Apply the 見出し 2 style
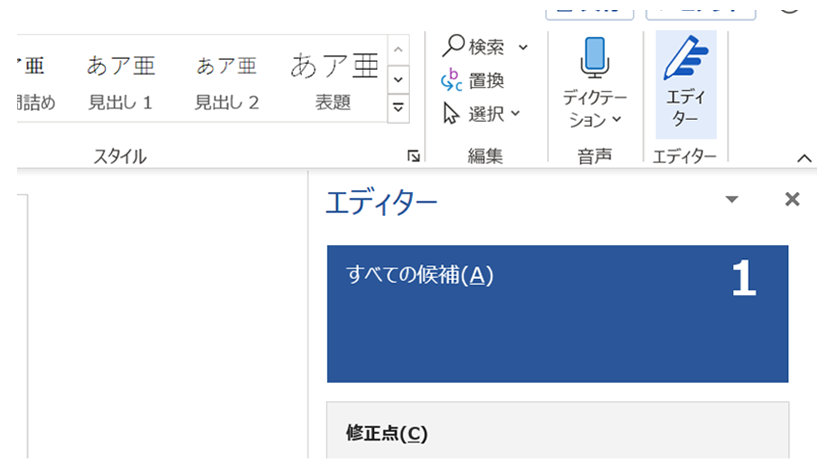 point(227,82)
